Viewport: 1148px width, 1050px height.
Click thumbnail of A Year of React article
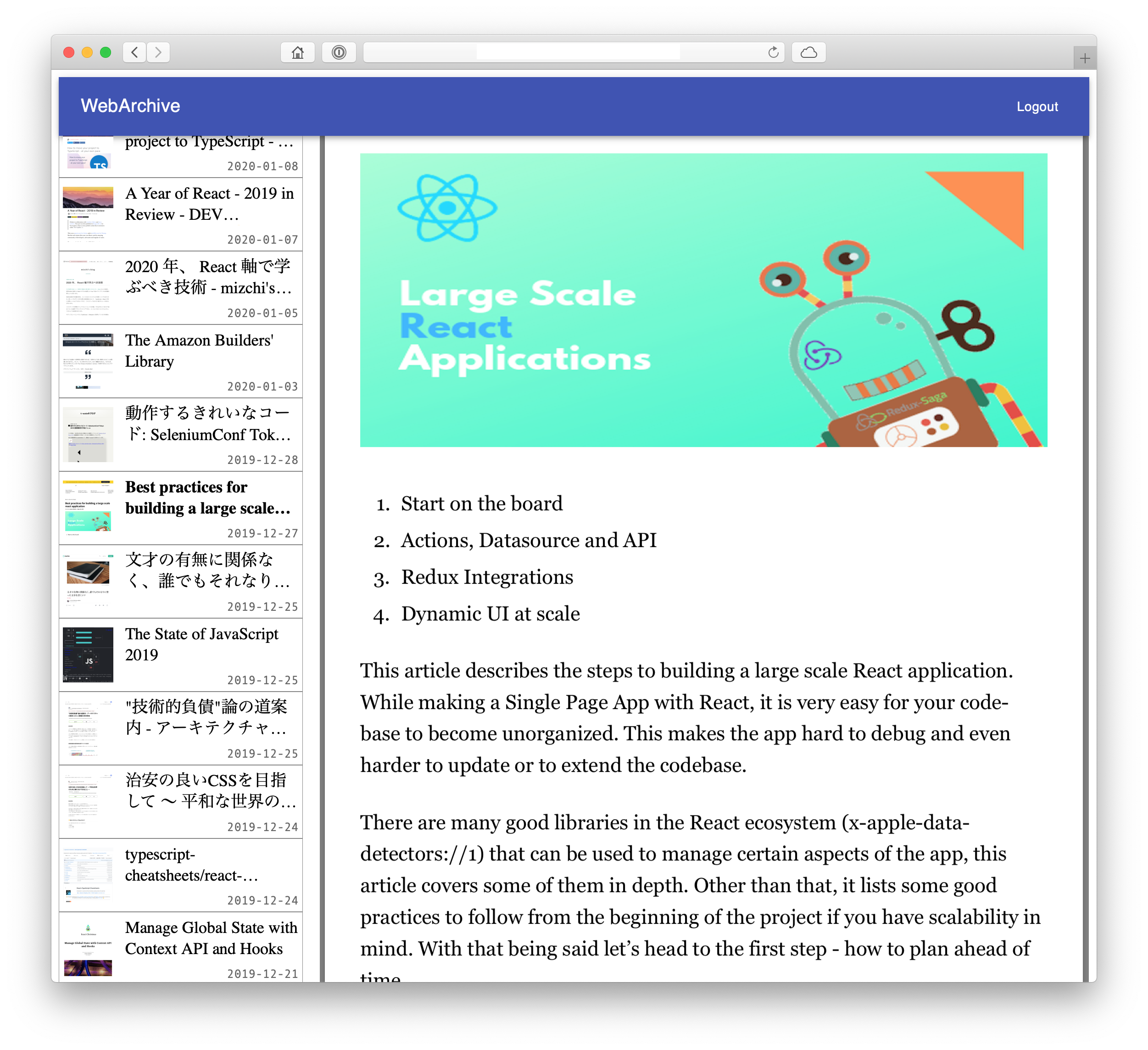click(x=88, y=215)
